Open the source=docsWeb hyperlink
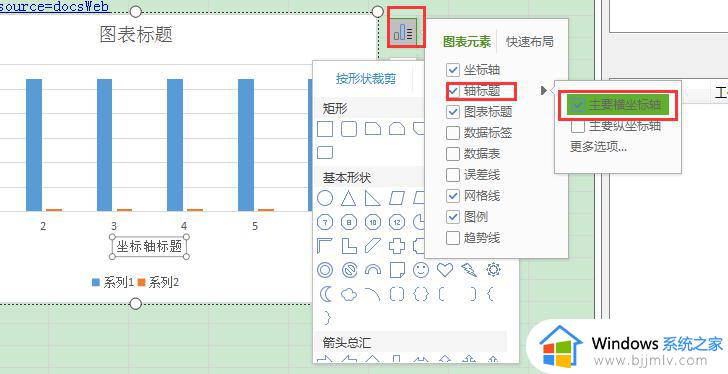This screenshot has height=374, width=728. click(54, 6)
